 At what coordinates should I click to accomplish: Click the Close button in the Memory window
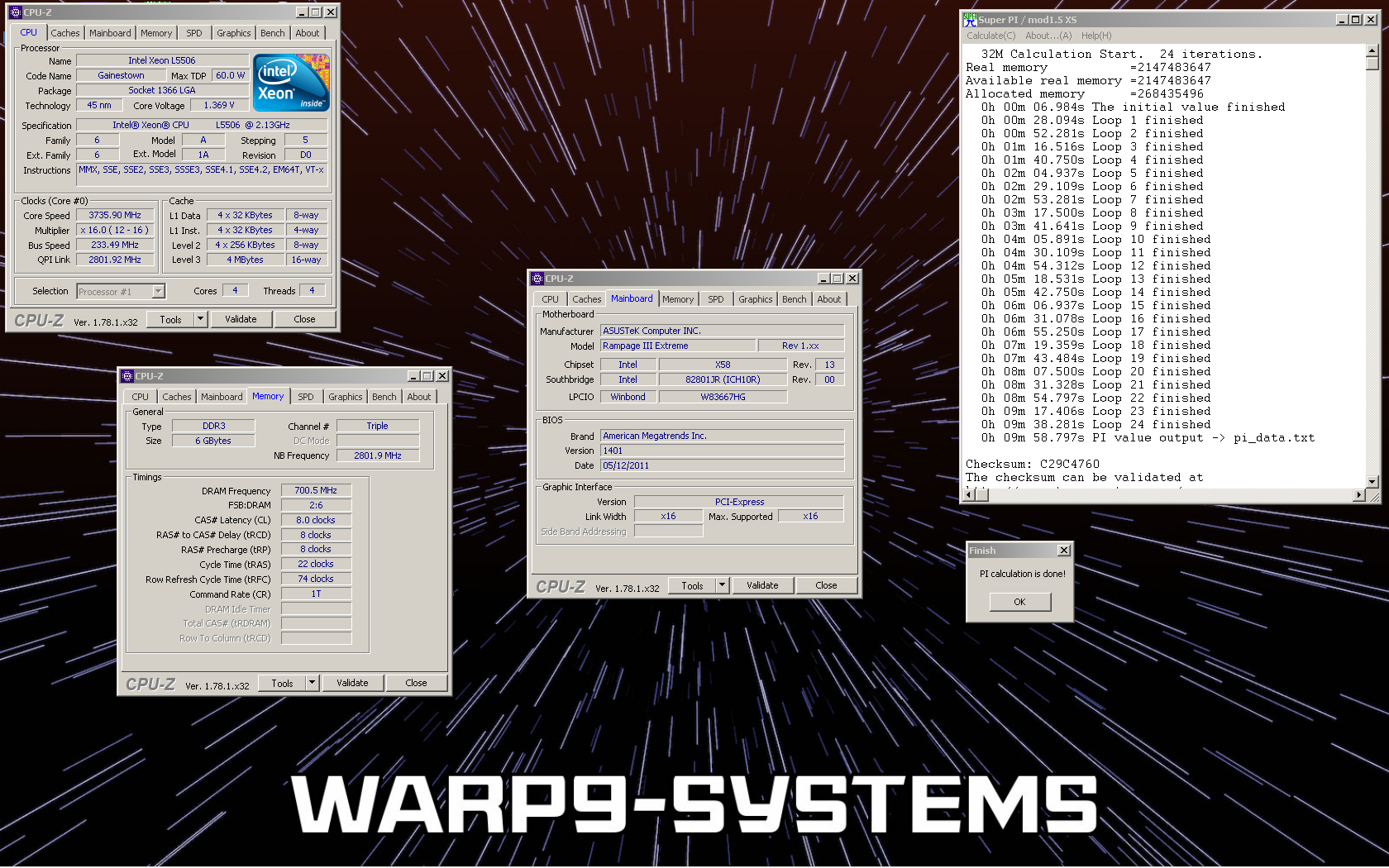417,683
